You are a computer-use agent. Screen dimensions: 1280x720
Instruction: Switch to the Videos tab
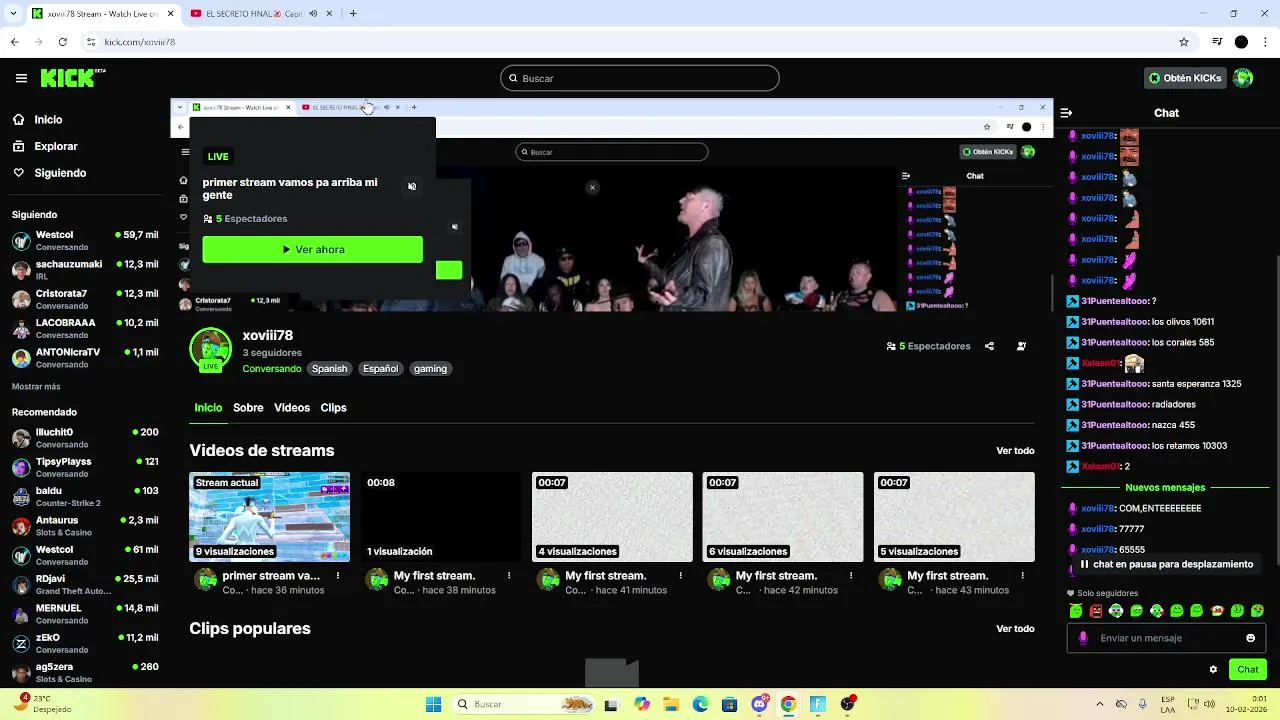coord(292,408)
